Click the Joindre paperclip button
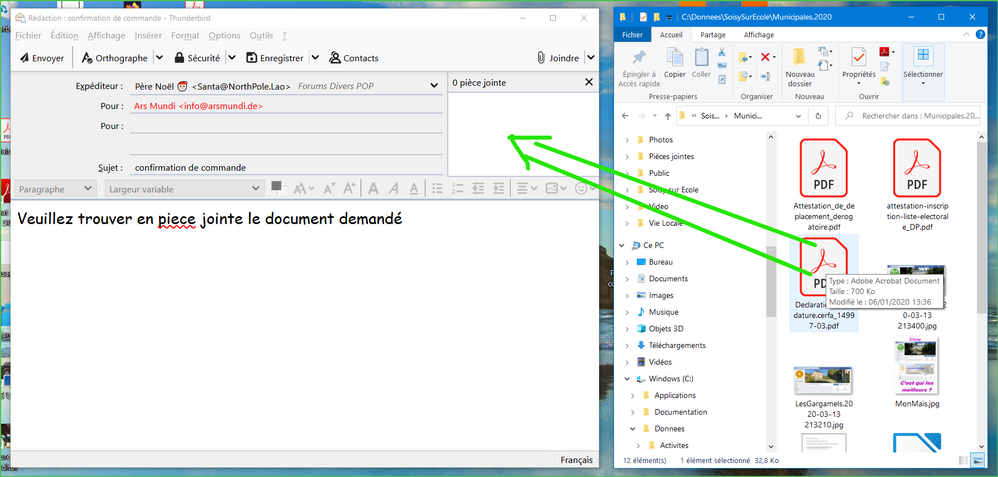This screenshot has width=998, height=477. 557,58
